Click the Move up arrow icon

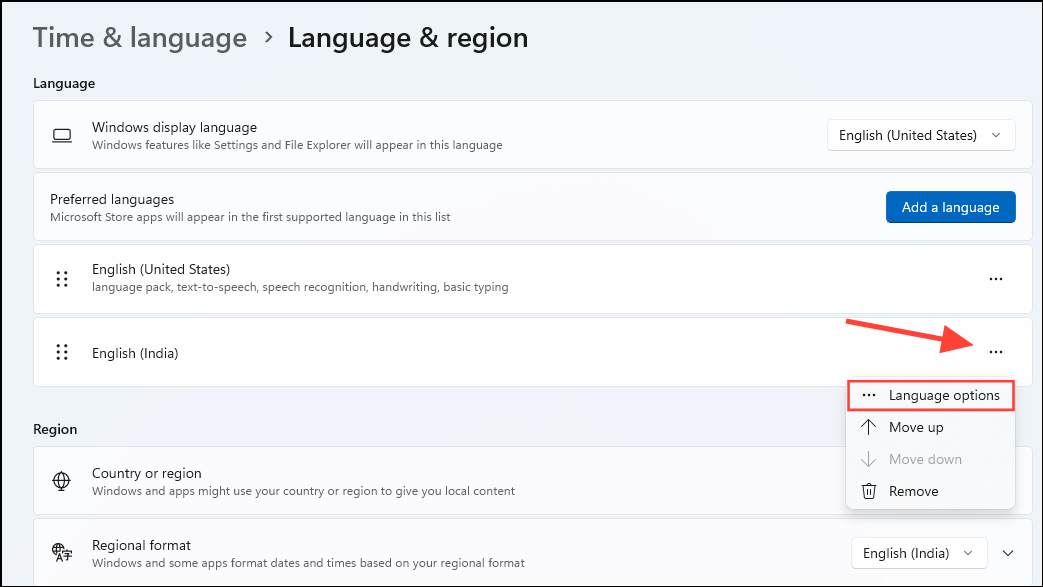869,427
